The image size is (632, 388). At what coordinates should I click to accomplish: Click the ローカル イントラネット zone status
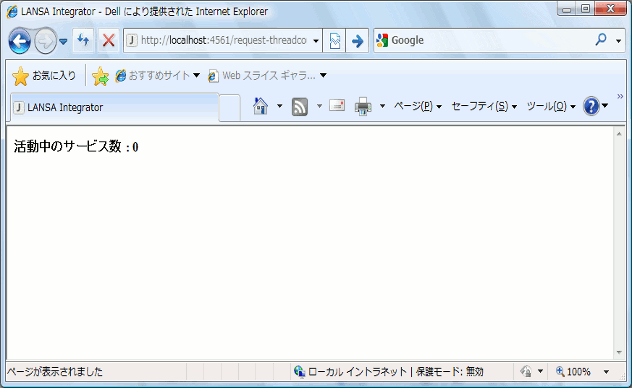(x=357, y=371)
